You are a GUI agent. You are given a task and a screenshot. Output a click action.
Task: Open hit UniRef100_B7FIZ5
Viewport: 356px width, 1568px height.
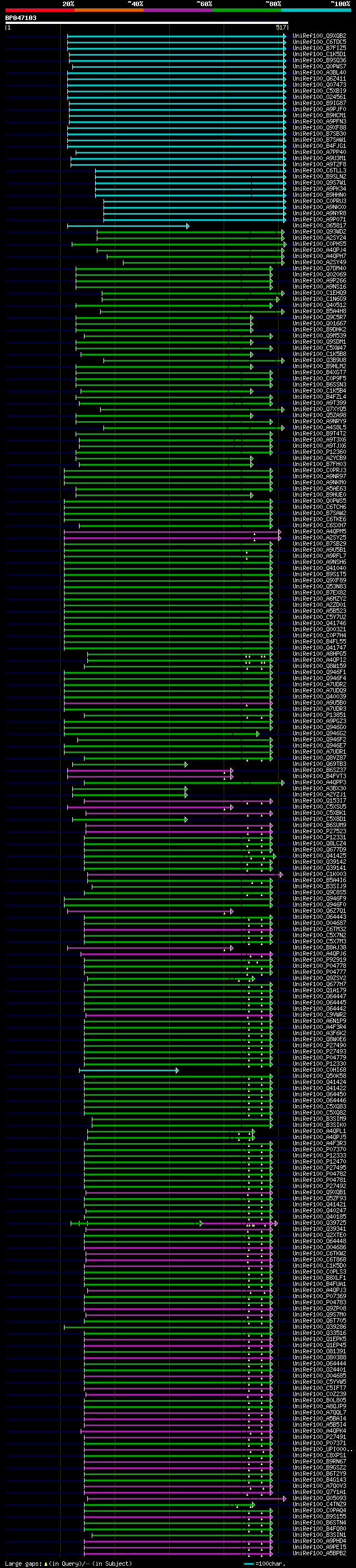point(319,48)
